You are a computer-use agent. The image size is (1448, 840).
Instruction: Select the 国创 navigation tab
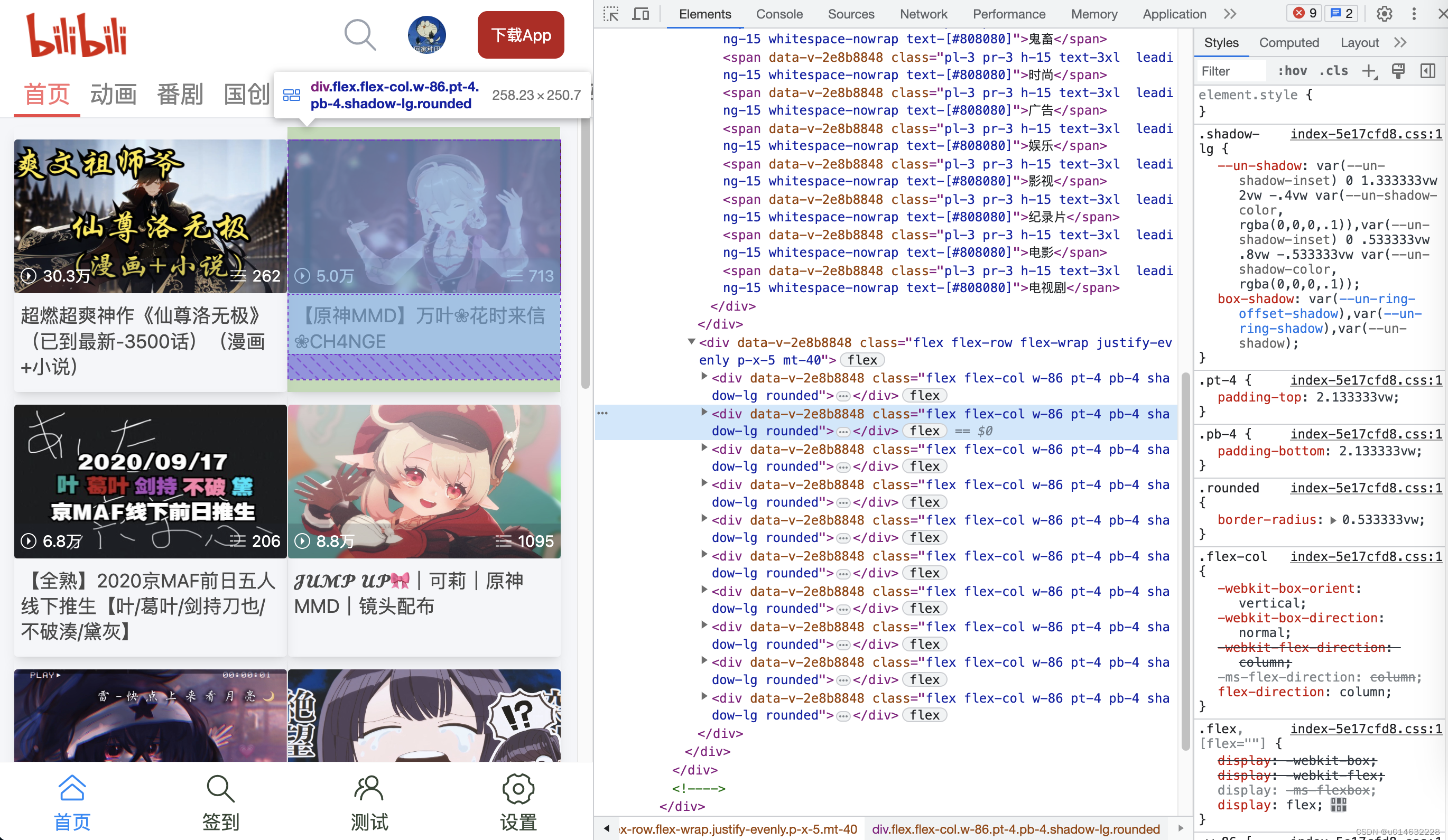tap(246, 94)
